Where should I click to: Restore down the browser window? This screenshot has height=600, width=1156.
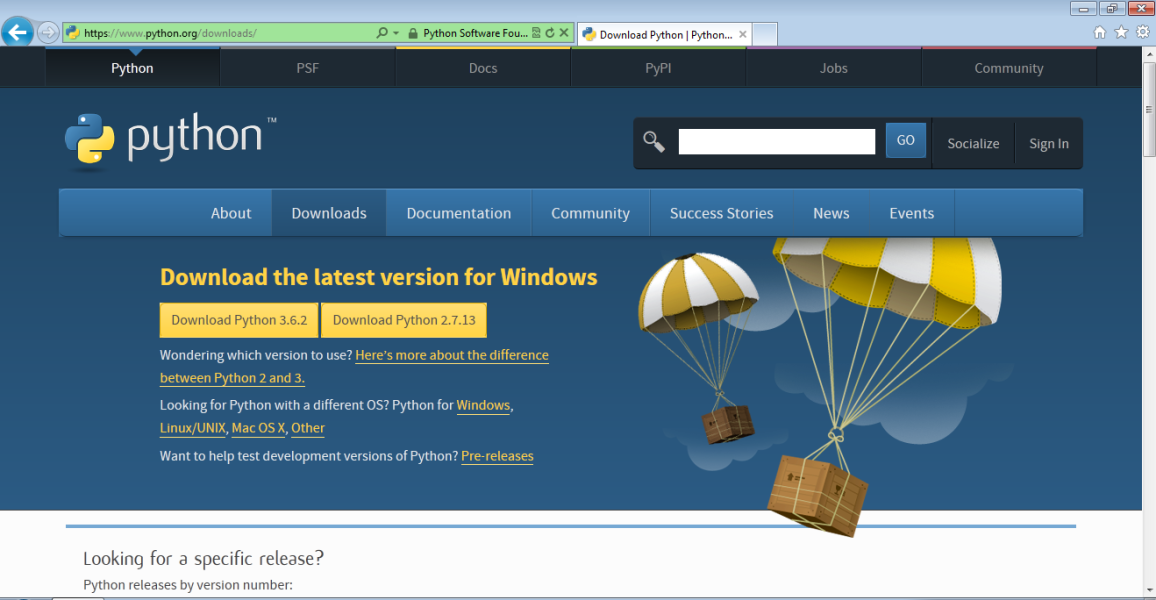tap(1112, 8)
